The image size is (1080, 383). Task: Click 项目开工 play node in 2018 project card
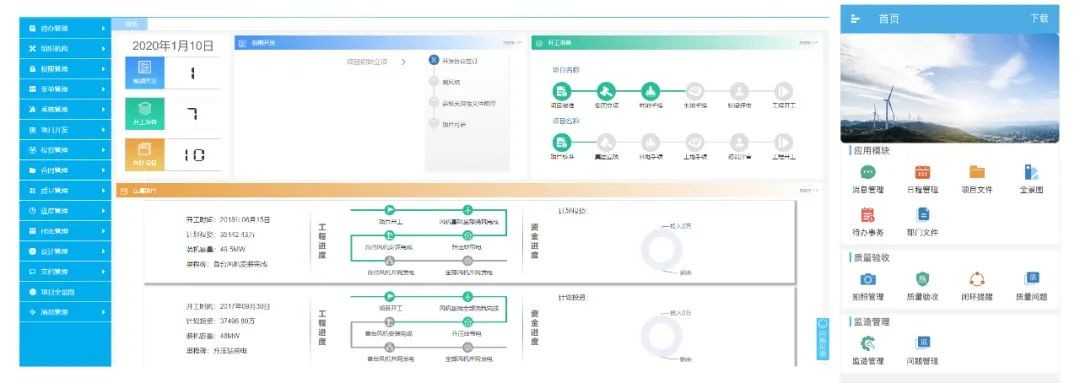click(x=389, y=210)
